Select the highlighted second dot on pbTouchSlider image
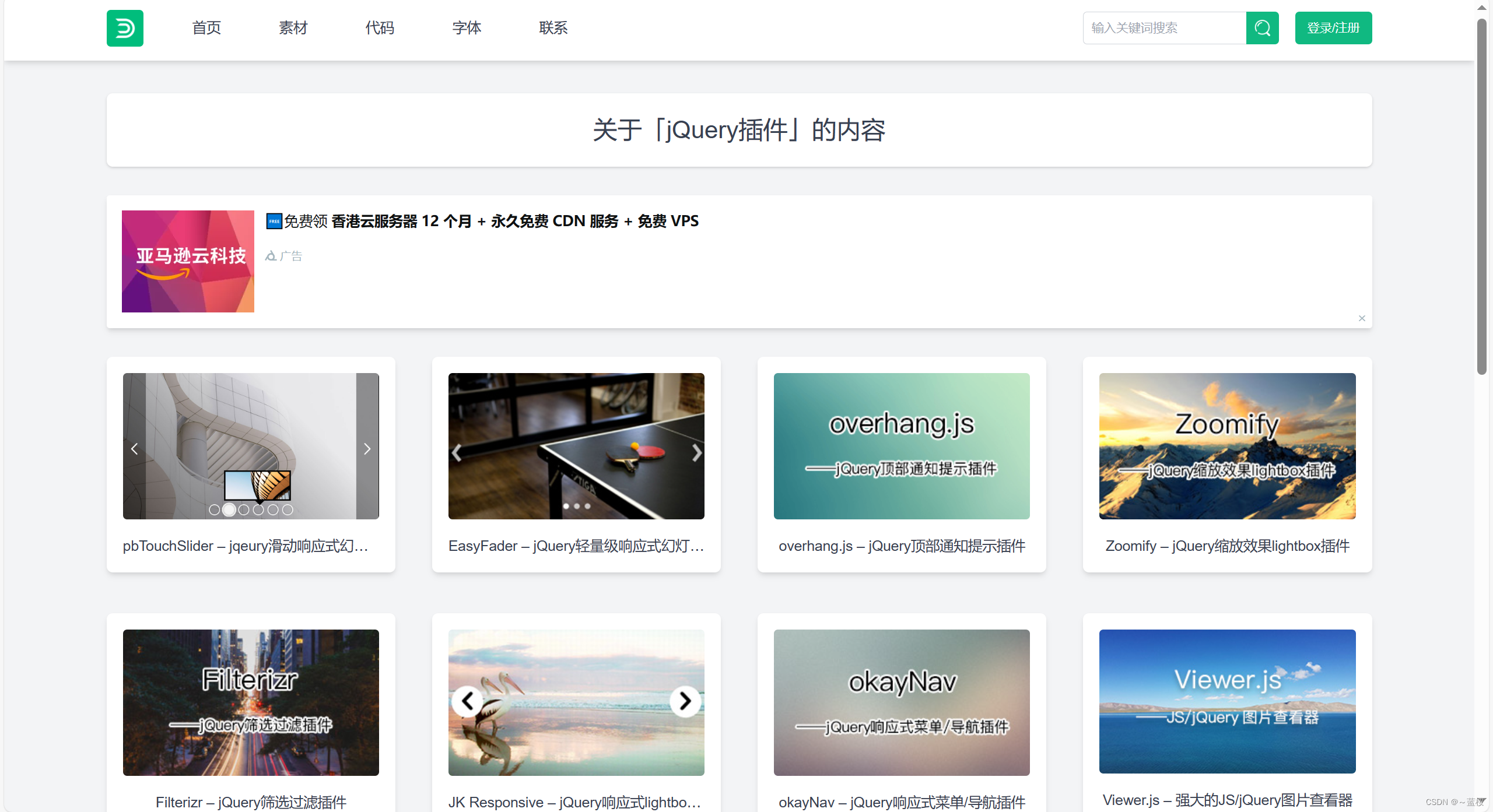Screen dimensions: 1493x812 coord(229,510)
